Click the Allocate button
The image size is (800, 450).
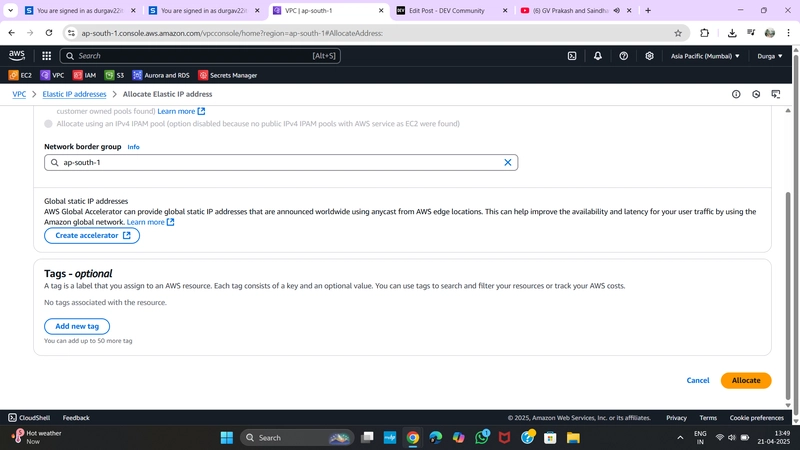[746, 380]
